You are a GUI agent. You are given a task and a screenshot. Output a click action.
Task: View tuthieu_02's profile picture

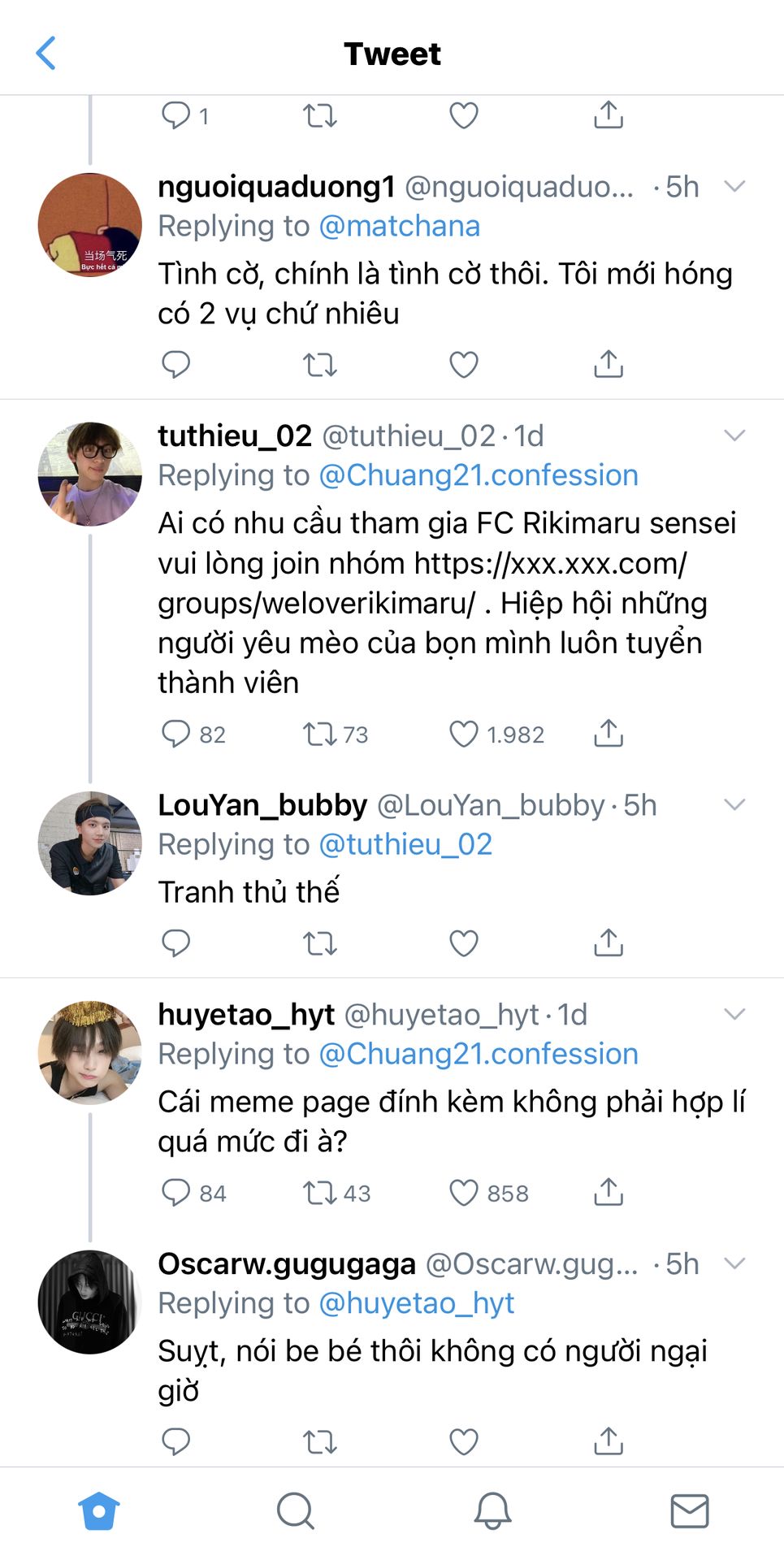click(90, 474)
